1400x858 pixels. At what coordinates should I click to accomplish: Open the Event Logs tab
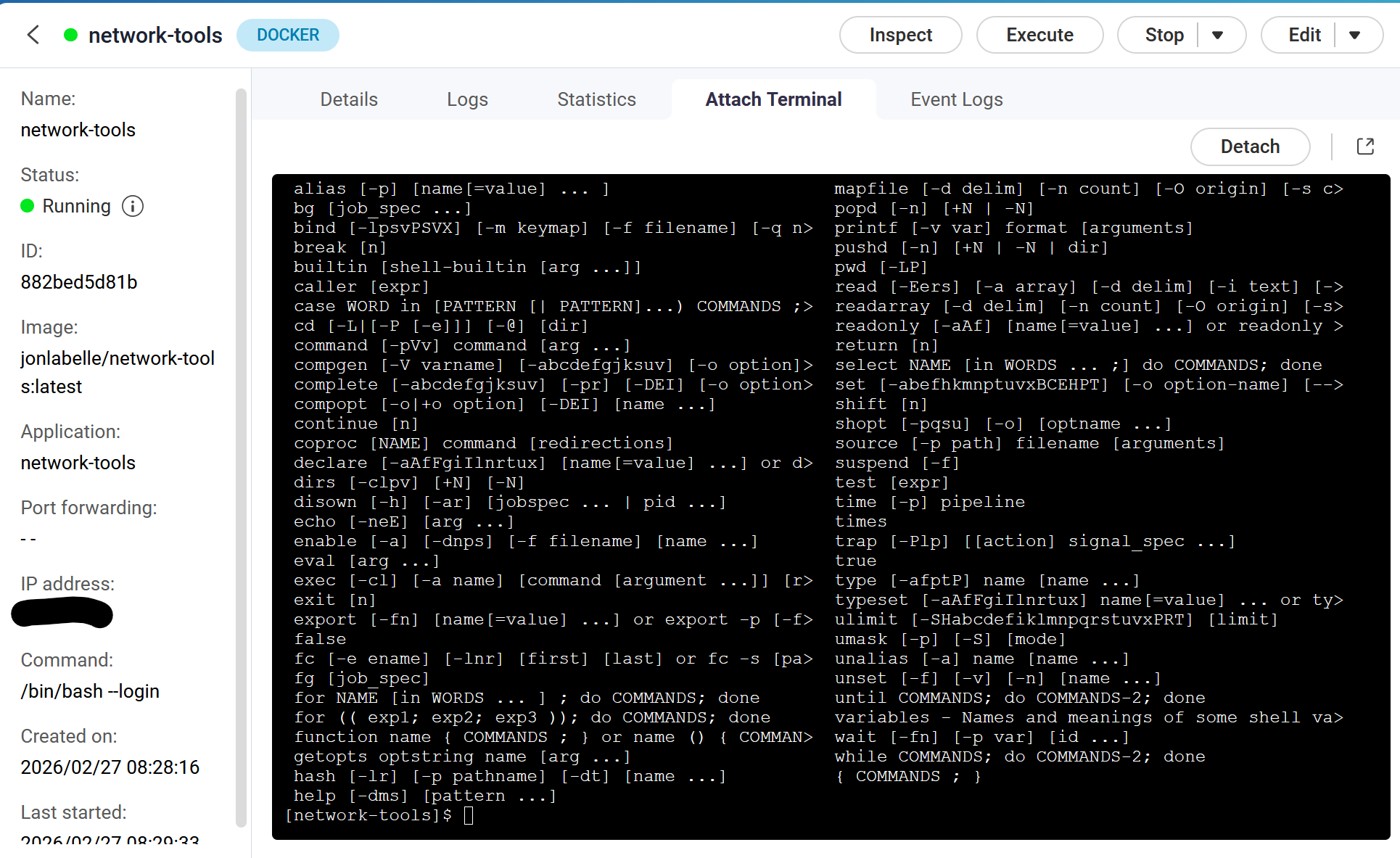point(956,99)
